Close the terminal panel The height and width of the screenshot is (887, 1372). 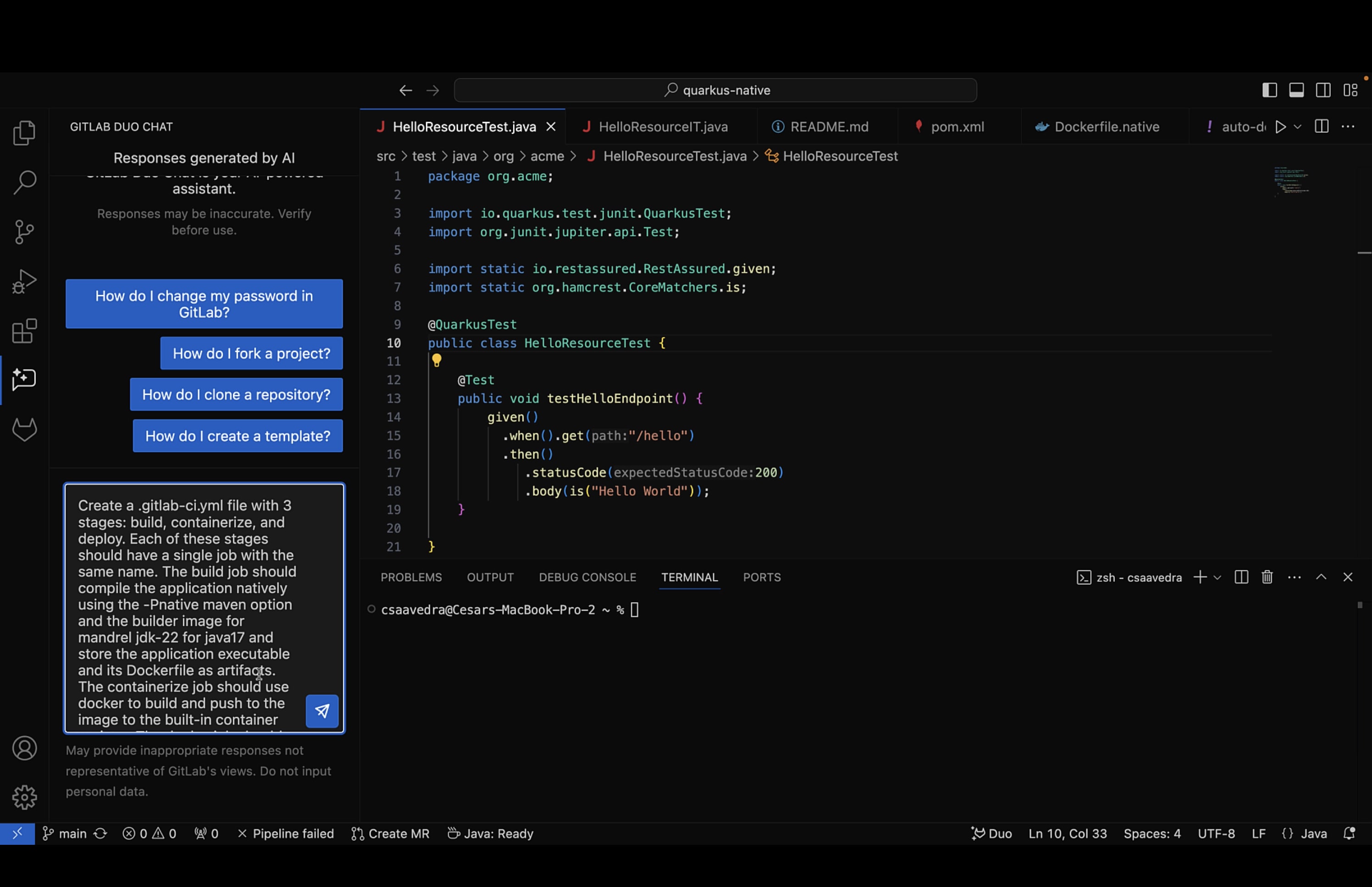[x=1347, y=577]
